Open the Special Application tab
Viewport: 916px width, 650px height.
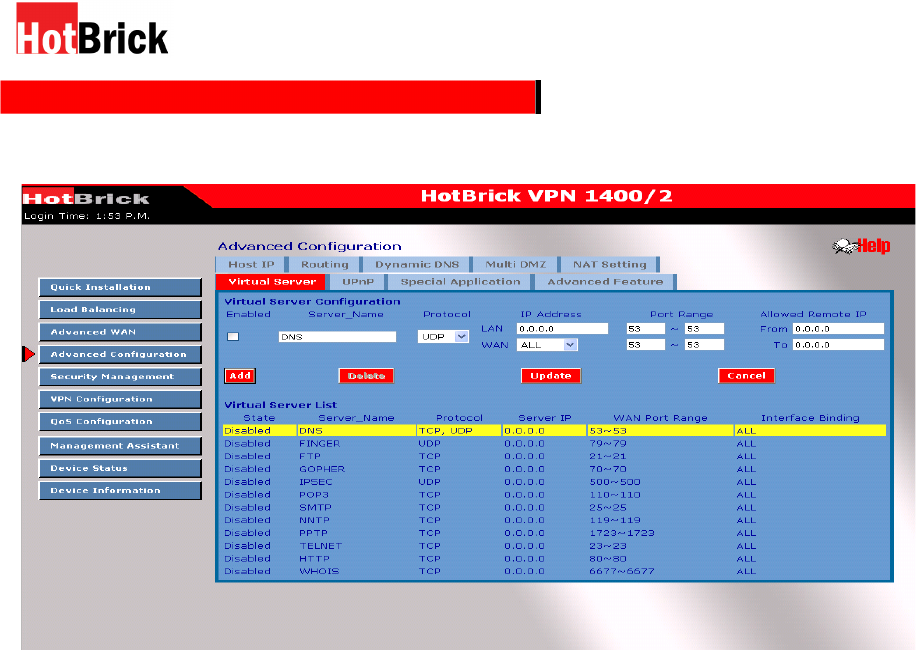click(x=460, y=281)
